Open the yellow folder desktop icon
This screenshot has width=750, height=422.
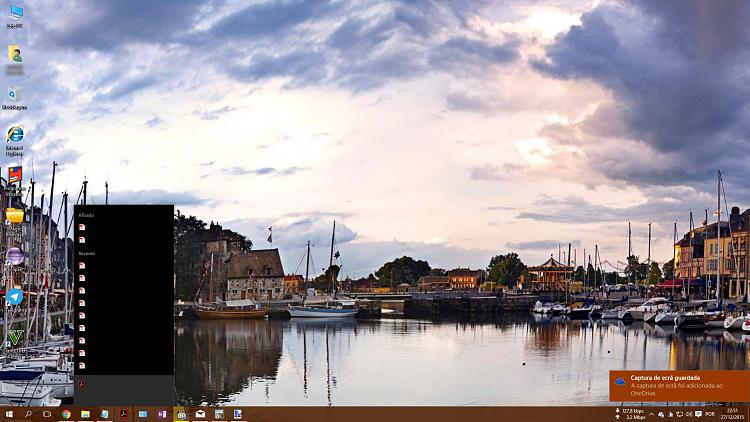pyautogui.click(x=15, y=216)
